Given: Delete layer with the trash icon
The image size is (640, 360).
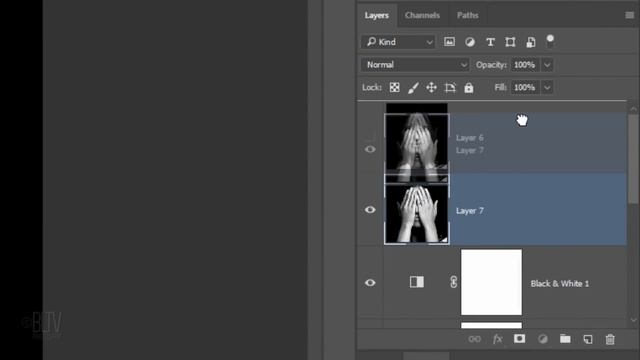Looking at the screenshot, I should 610,339.
